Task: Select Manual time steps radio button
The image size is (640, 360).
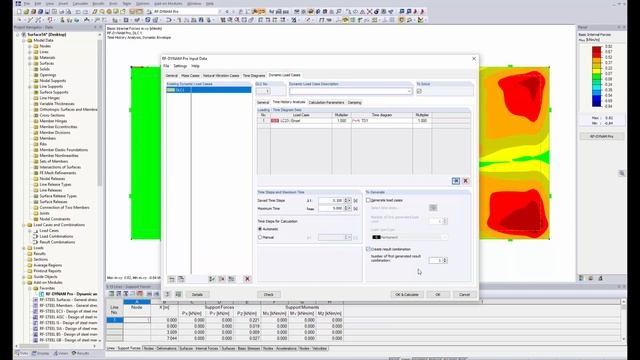Action: click(x=260, y=237)
